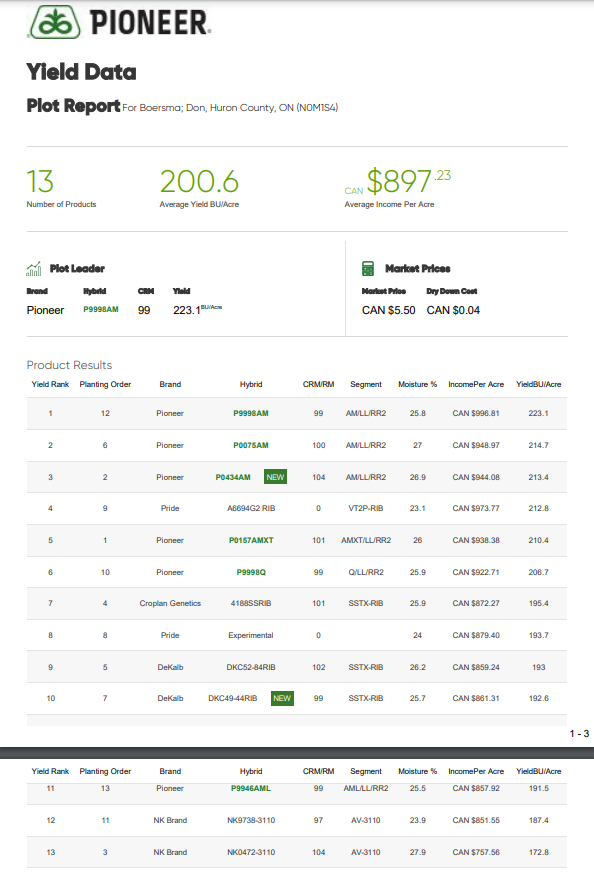
Task: Click the Yield Data title
Action: tap(82, 72)
